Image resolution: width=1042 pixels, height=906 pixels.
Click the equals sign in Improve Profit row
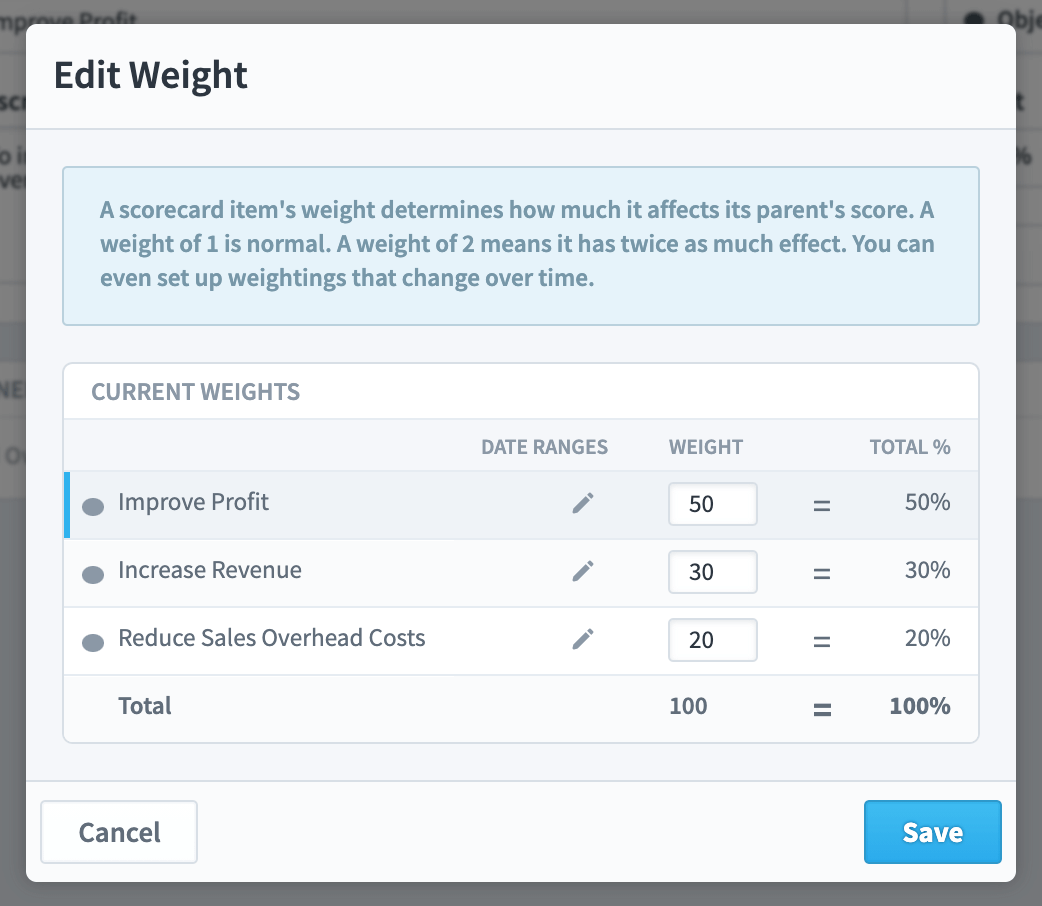pos(822,506)
